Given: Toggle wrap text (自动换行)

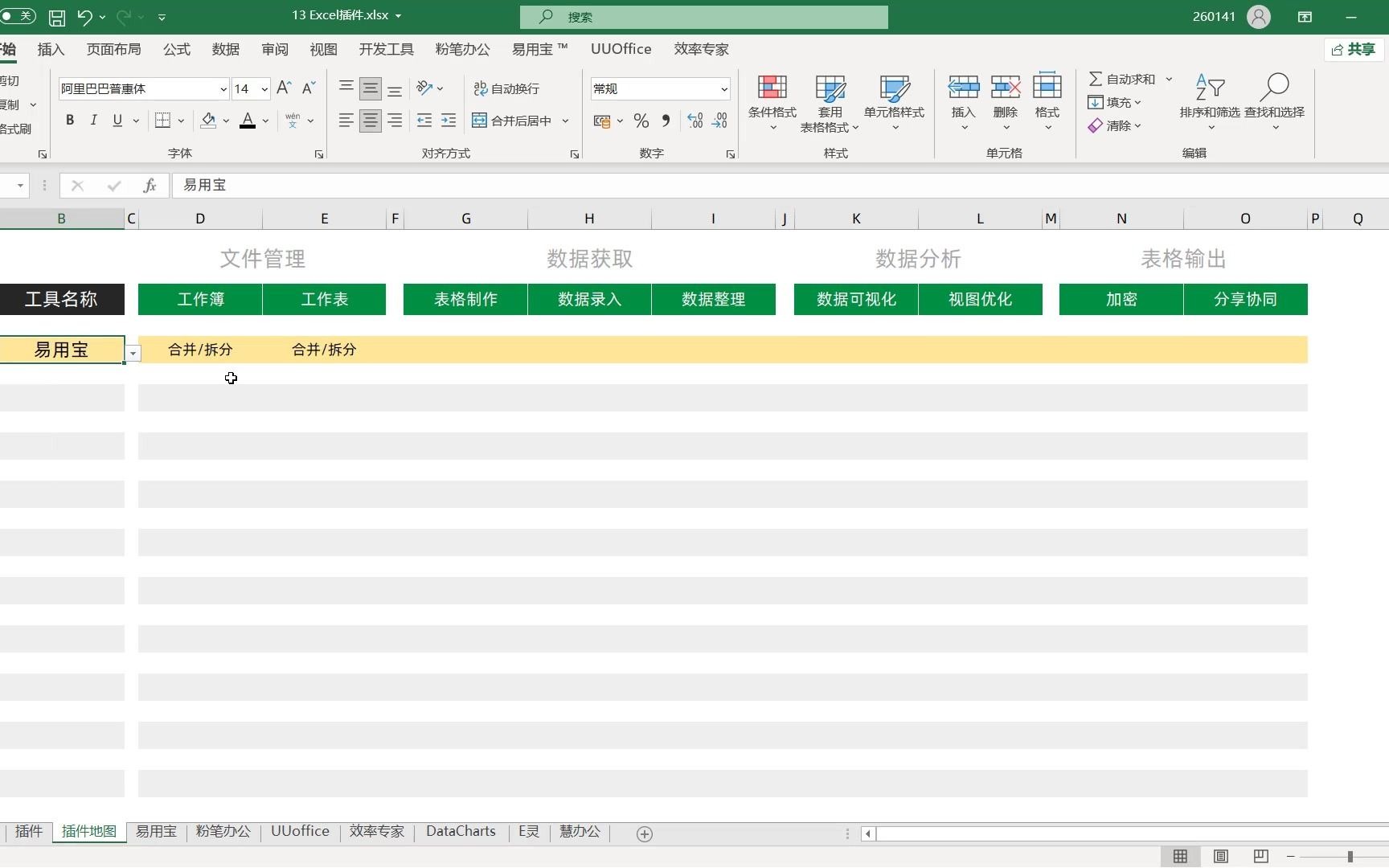Looking at the screenshot, I should [x=506, y=88].
